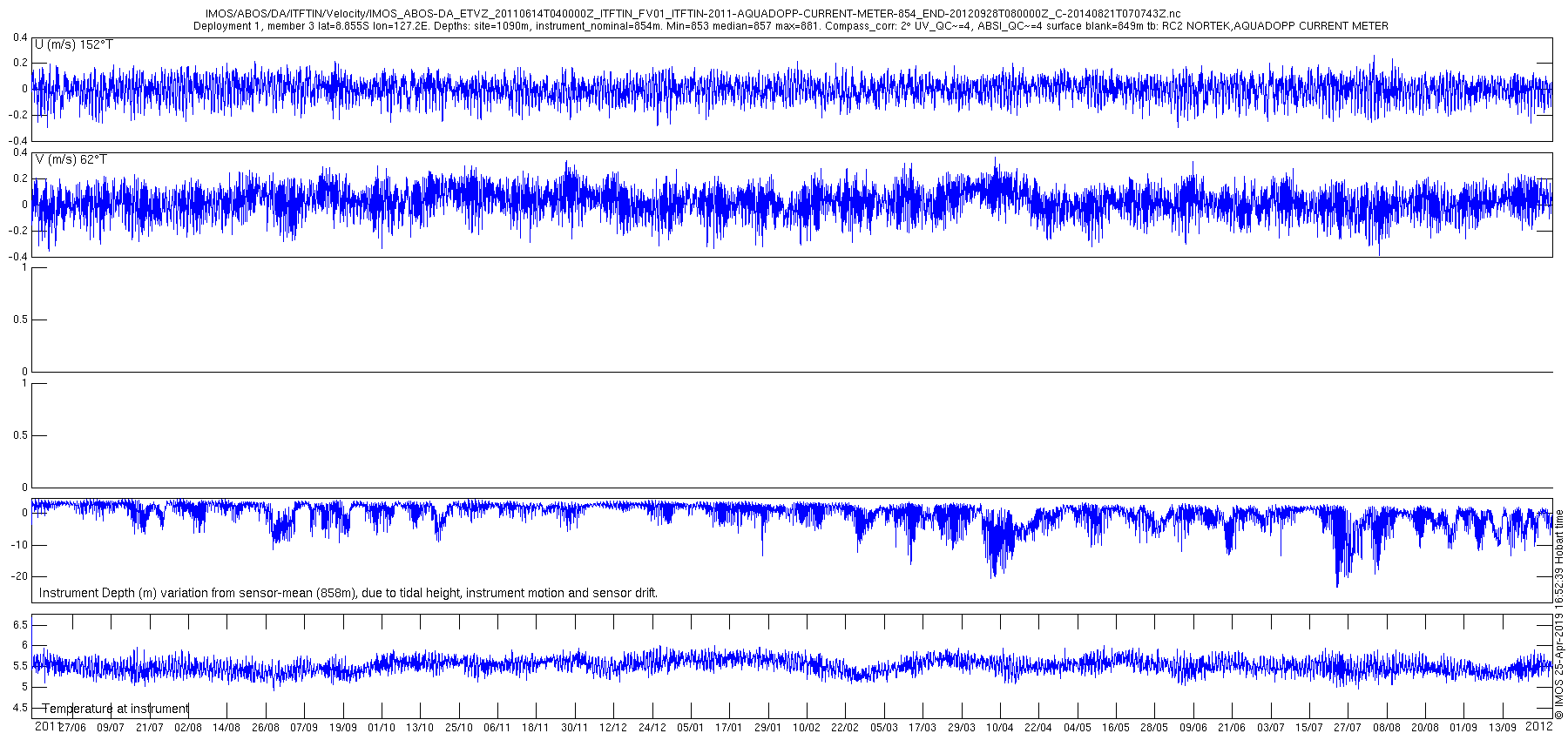Viewport: 1568px width, 740px height.
Task: Click the '6.5' temperature axis value
Action: tap(19, 625)
